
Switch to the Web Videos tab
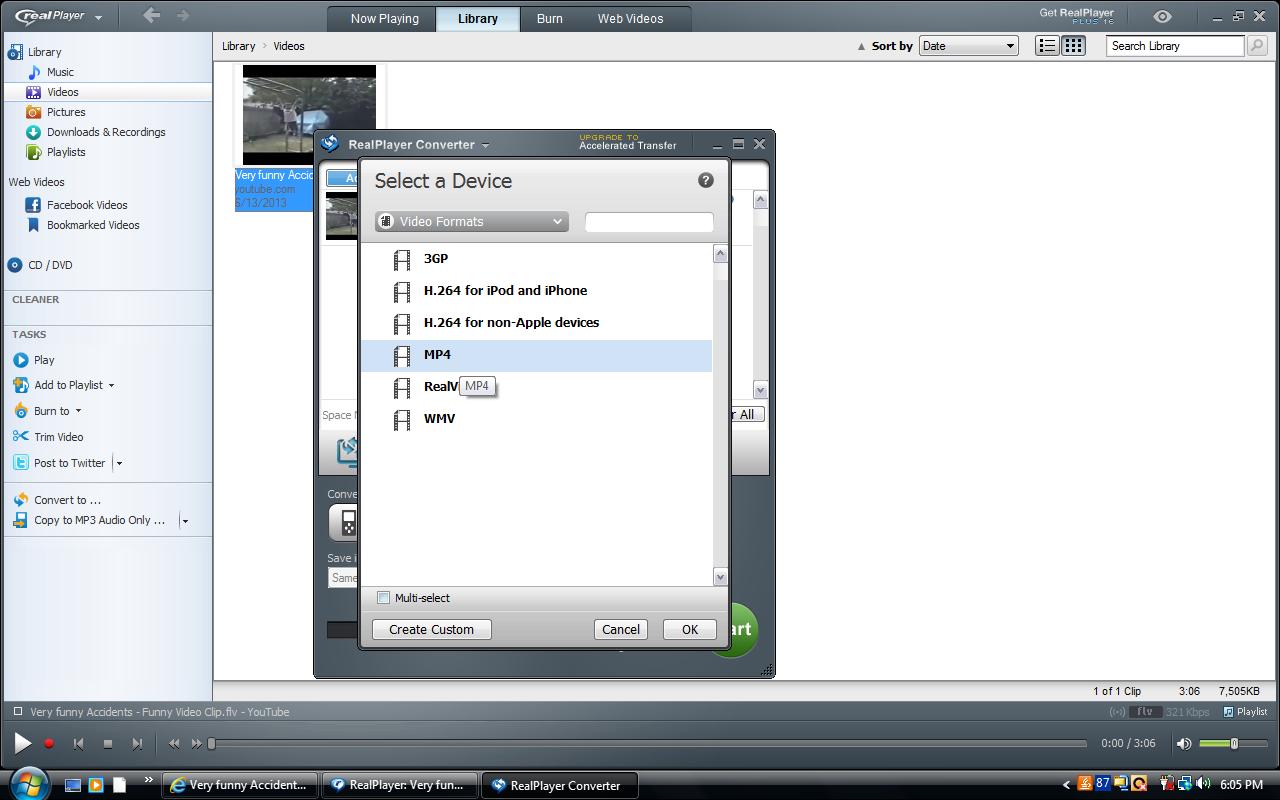coord(630,19)
